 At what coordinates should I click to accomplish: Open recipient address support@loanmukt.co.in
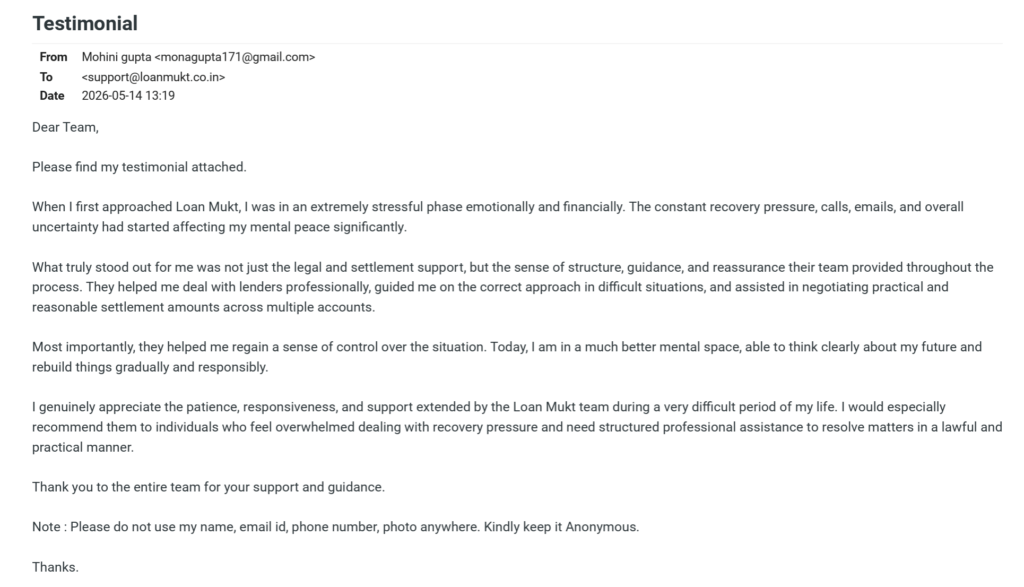point(153,77)
